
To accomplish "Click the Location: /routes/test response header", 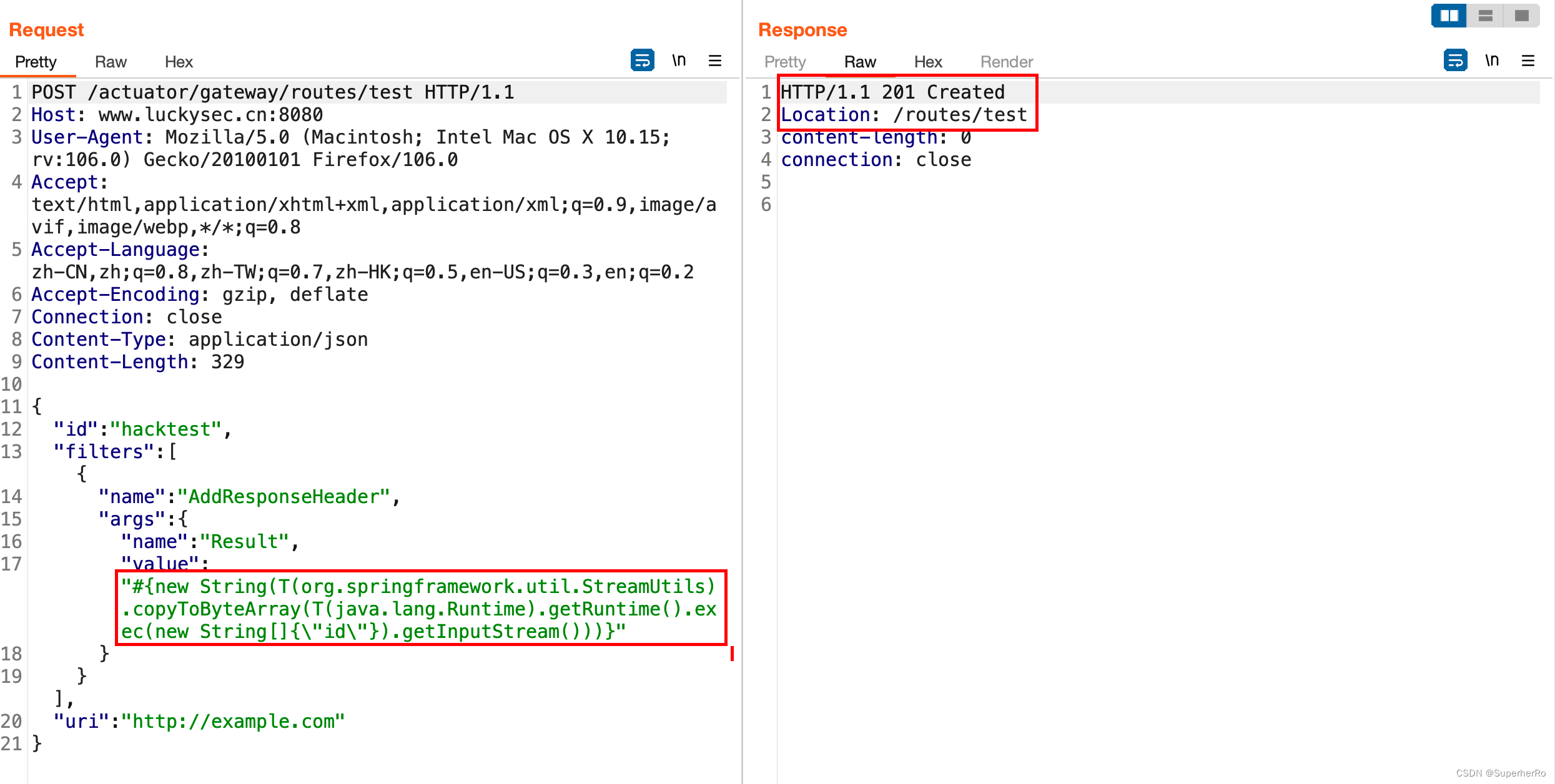I will 904,115.
